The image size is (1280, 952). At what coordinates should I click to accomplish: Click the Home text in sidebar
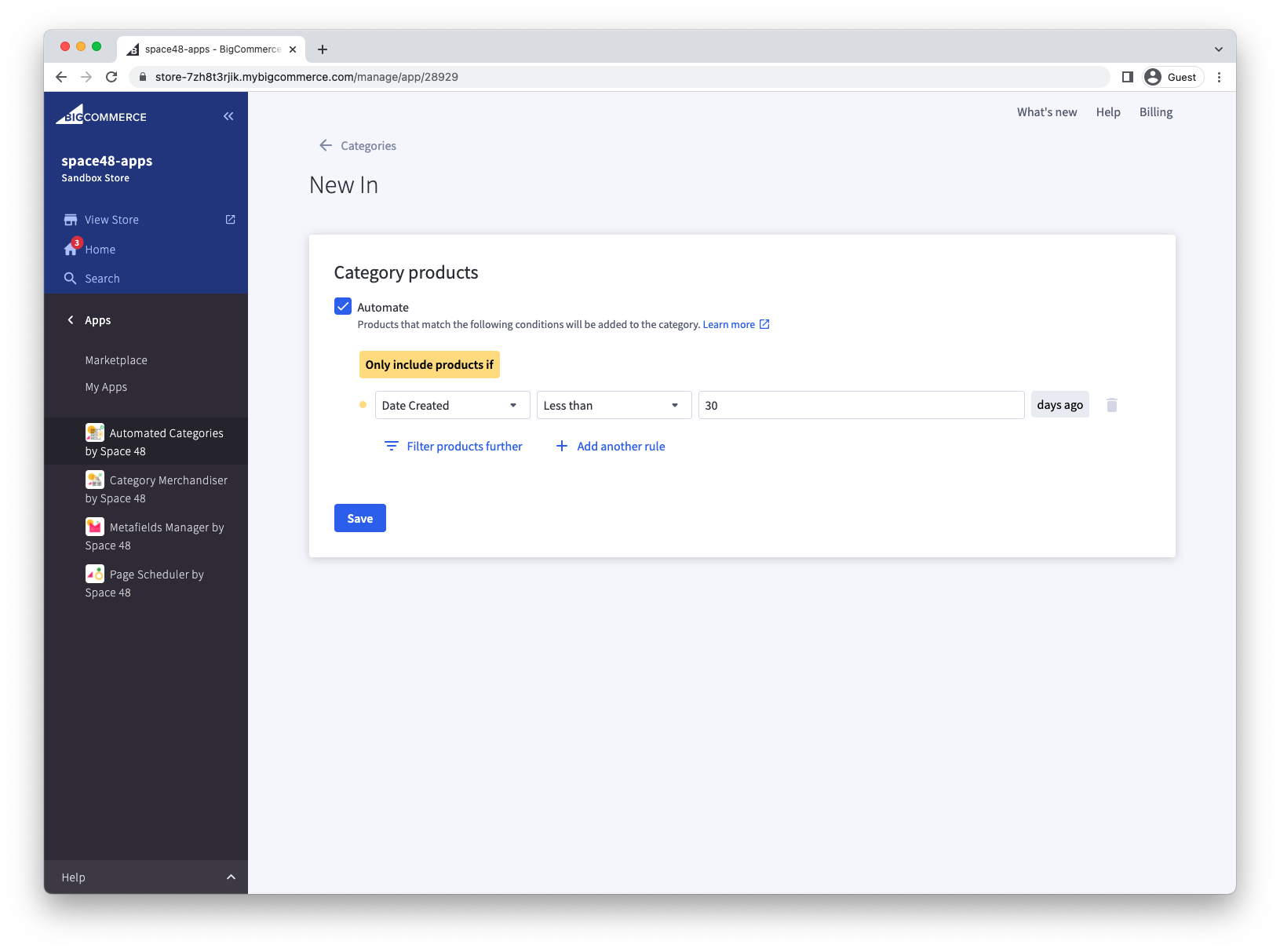click(100, 250)
